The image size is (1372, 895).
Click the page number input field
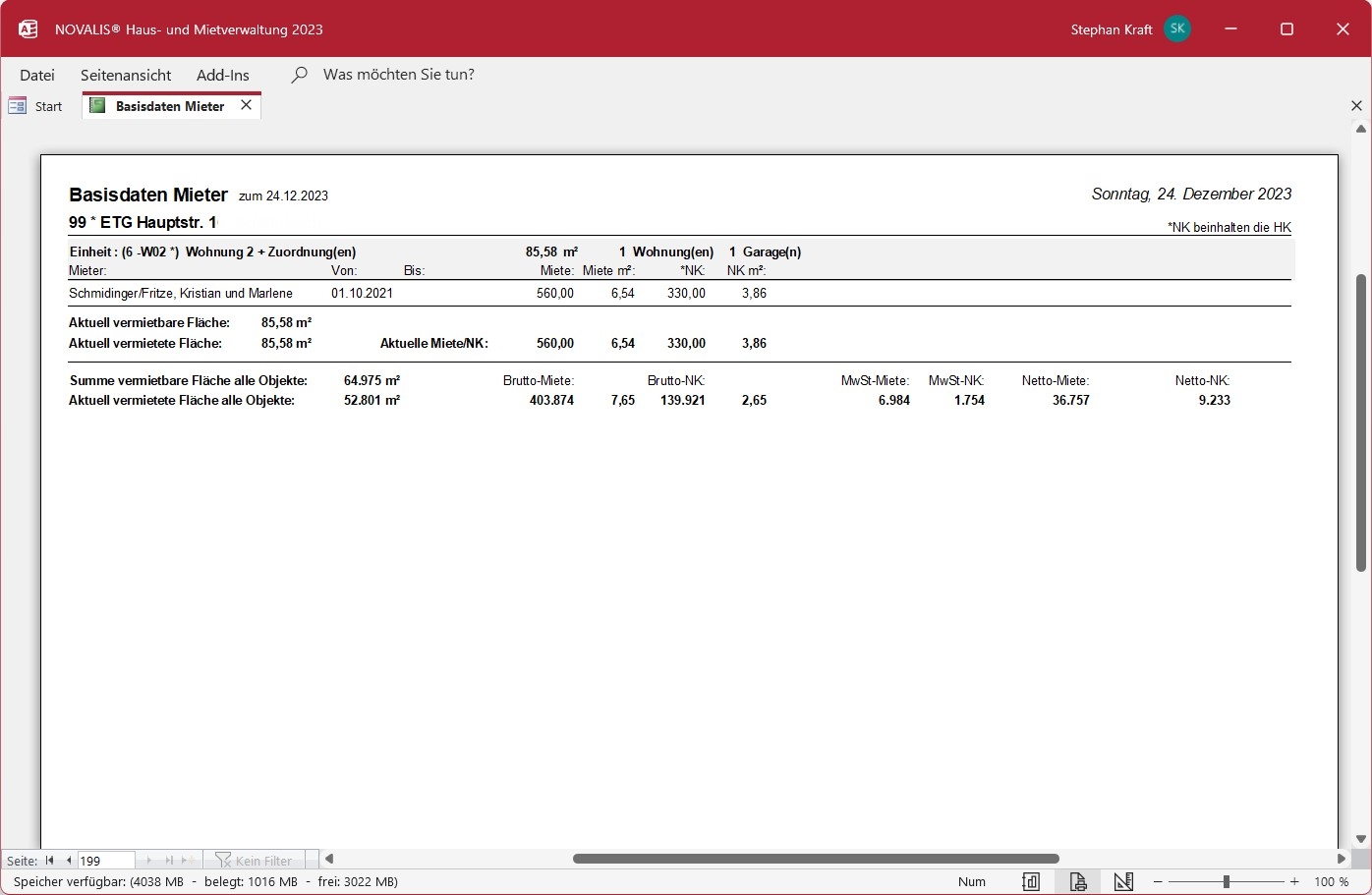pos(105,860)
